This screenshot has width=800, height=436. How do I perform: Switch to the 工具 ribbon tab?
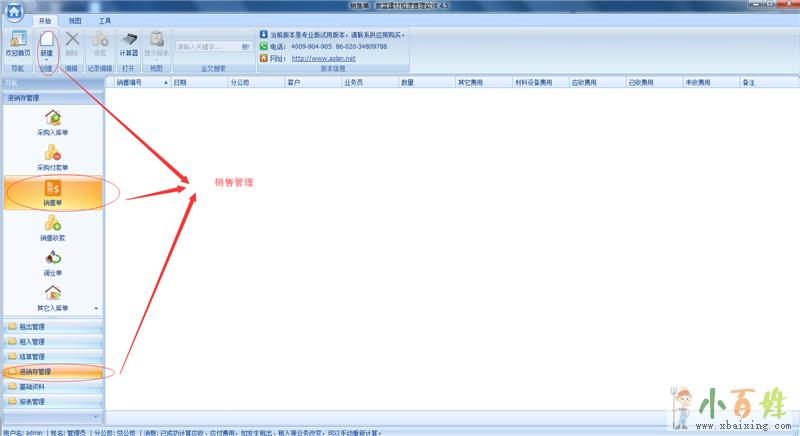[x=105, y=20]
